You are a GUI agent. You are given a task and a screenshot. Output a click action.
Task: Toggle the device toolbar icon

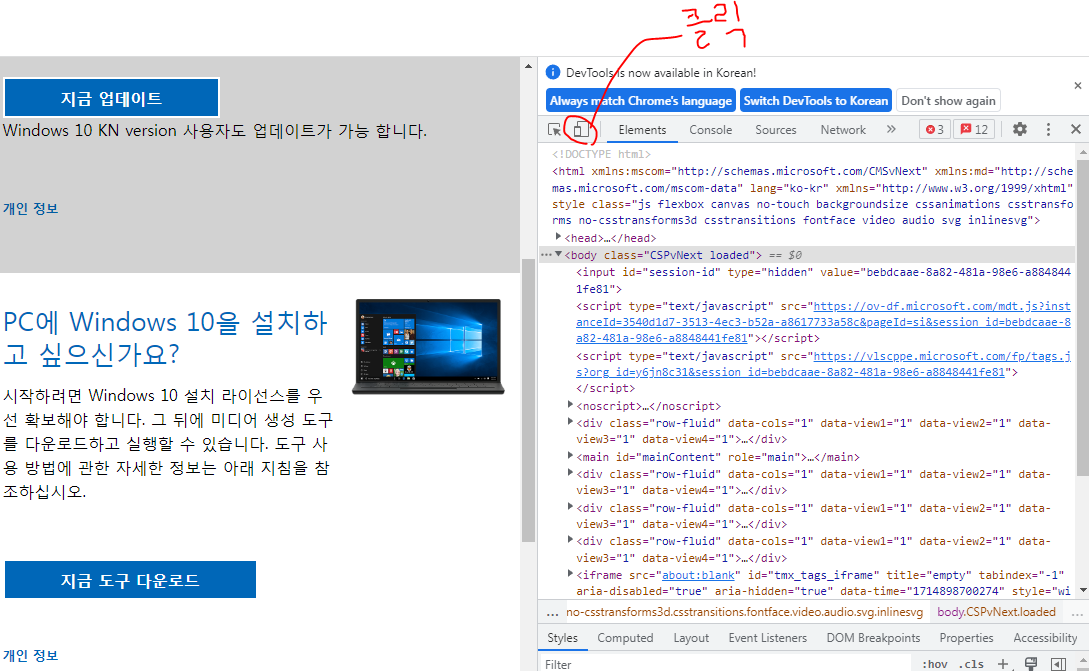click(581, 129)
